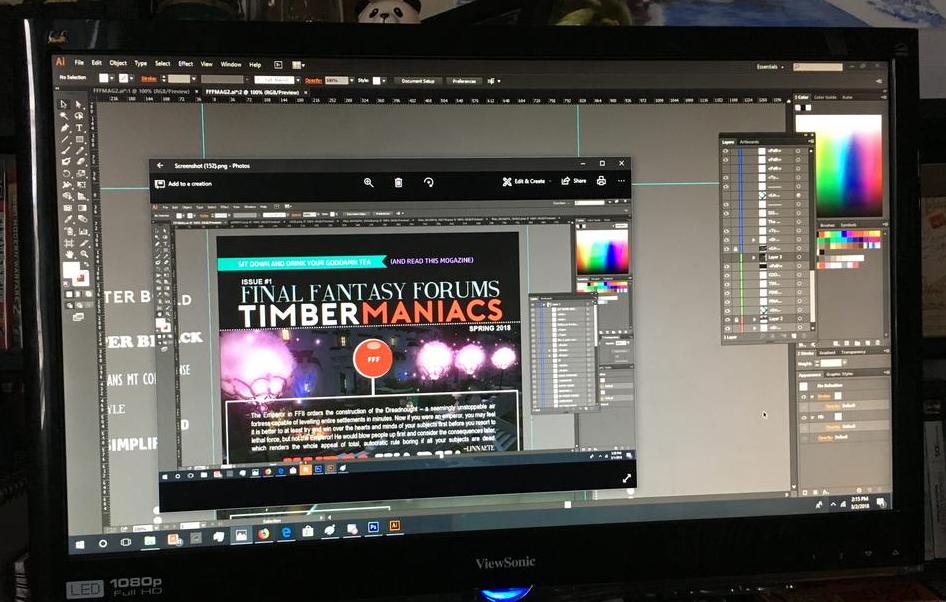Select the black arrow Selection tool
Viewport: 946px width, 602px height.
(64, 104)
